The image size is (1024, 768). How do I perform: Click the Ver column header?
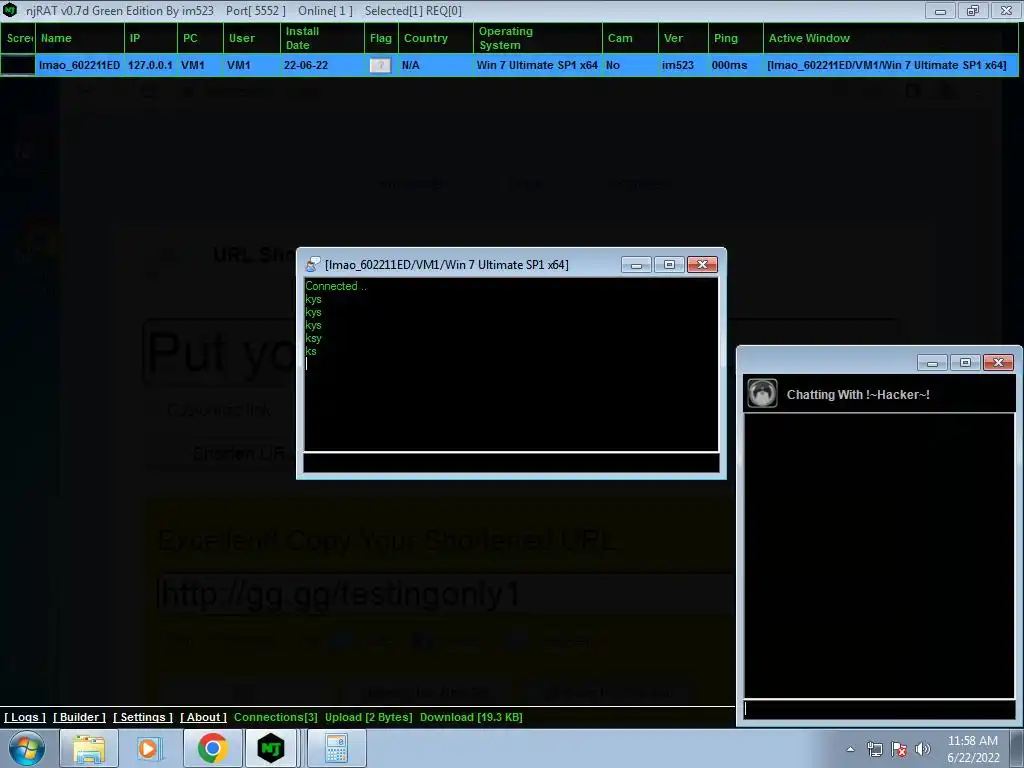pyautogui.click(x=684, y=38)
